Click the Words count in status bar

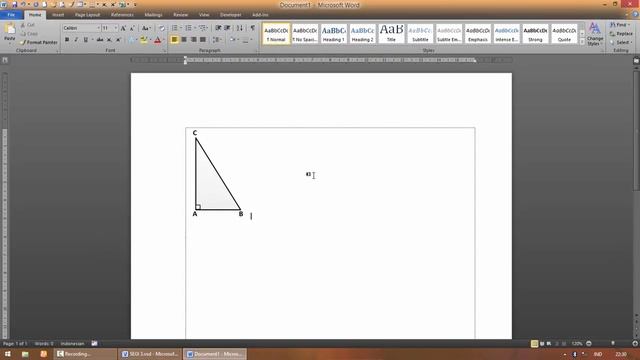point(44,344)
